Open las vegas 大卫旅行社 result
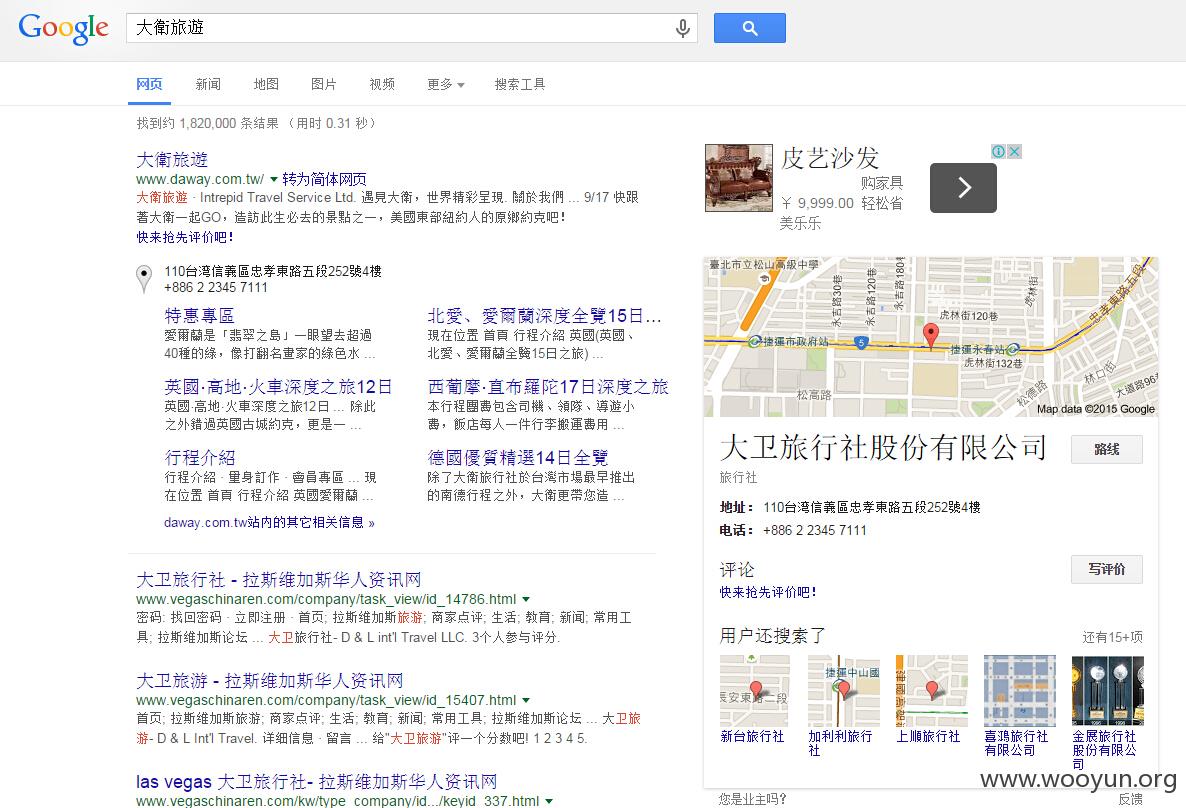This screenshot has height=808, width=1186. [x=316, y=782]
